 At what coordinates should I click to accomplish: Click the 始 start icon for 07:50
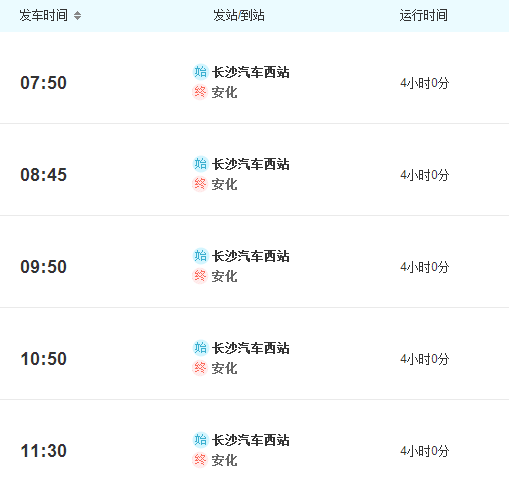click(200, 72)
